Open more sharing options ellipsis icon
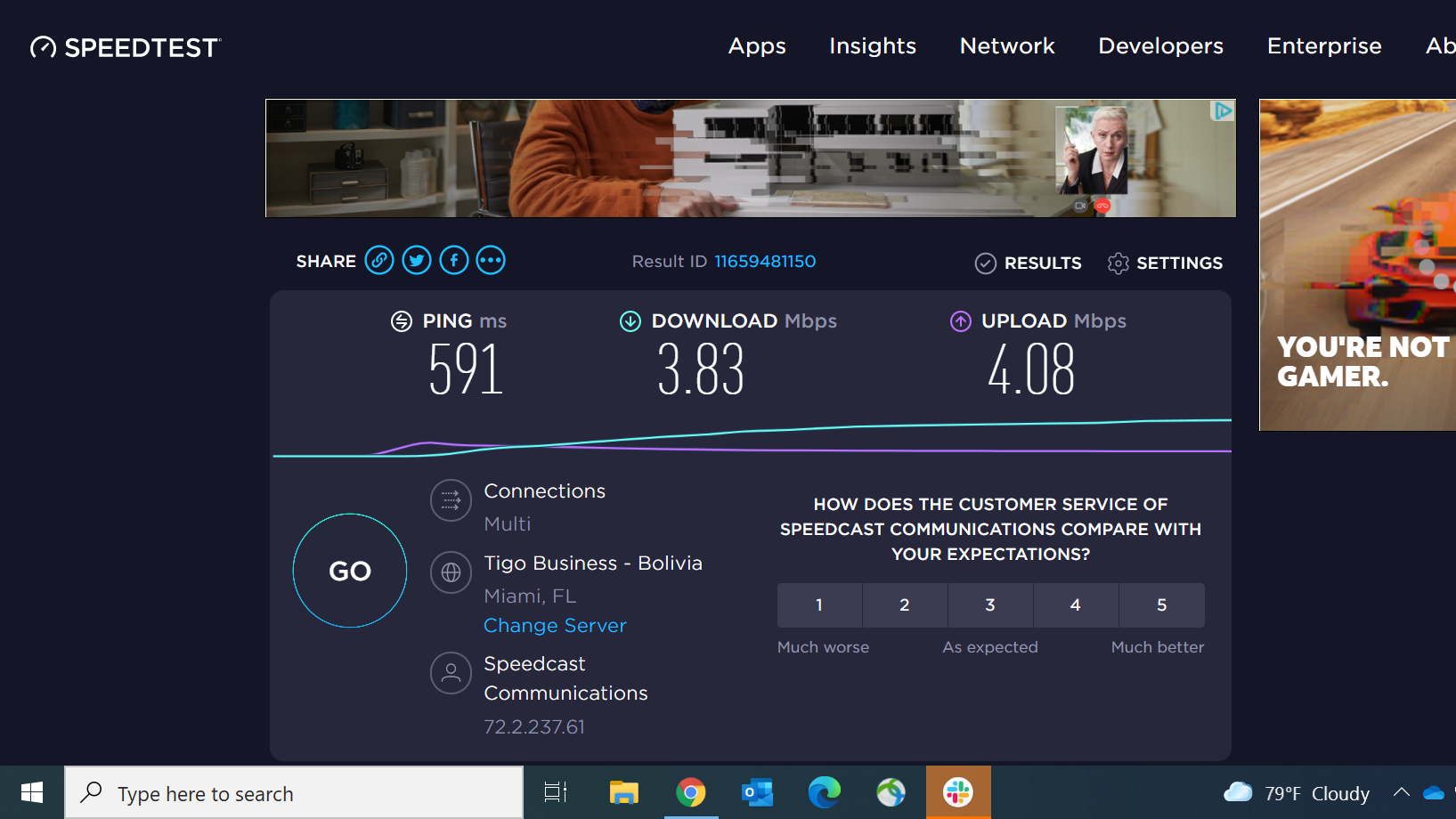1456x819 pixels. (x=491, y=261)
